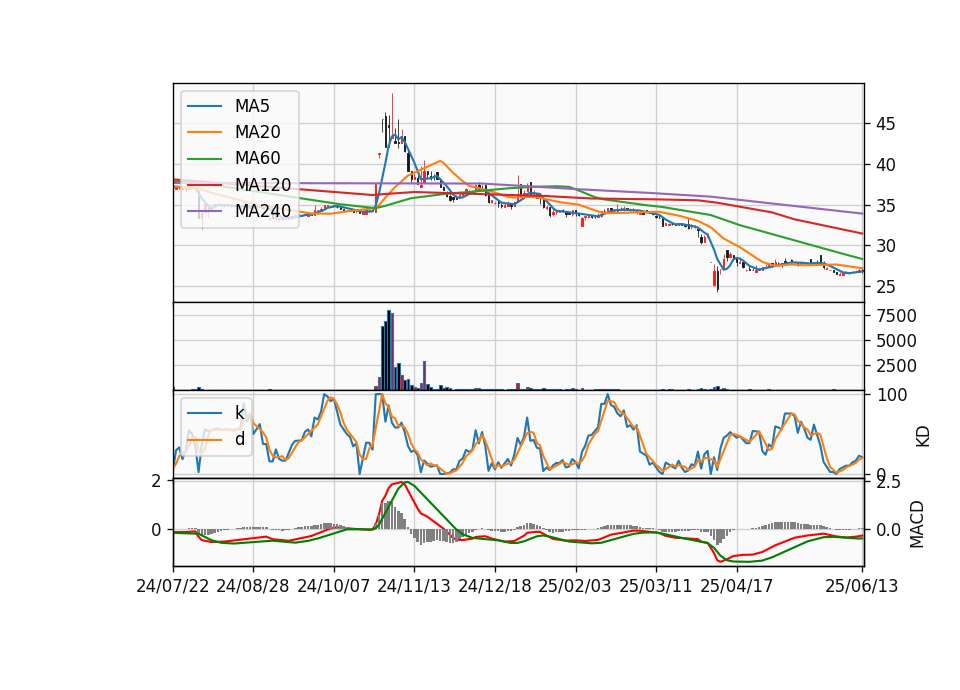Click the 'k' label in KD legend
Viewport: 960px width, 690px height.
[x=239, y=413]
